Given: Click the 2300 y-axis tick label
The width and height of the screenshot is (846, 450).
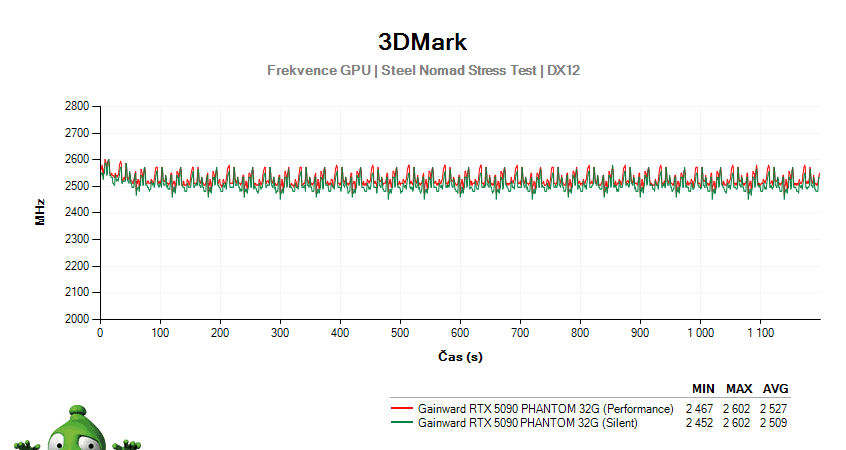Looking at the screenshot, I should (77, 239).
